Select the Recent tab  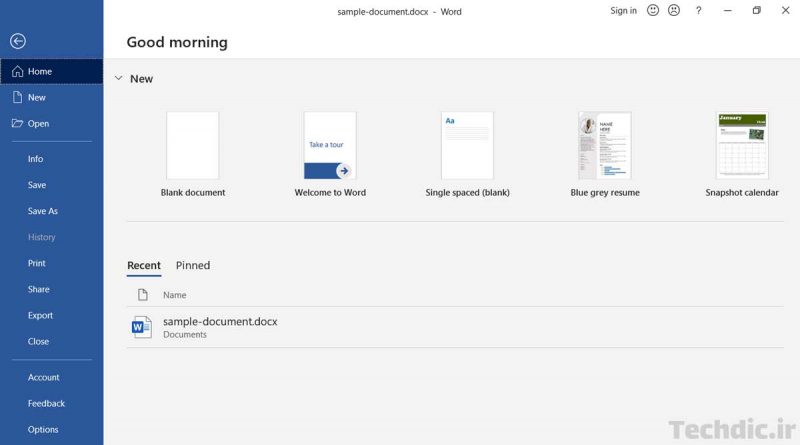click(144, 266)
